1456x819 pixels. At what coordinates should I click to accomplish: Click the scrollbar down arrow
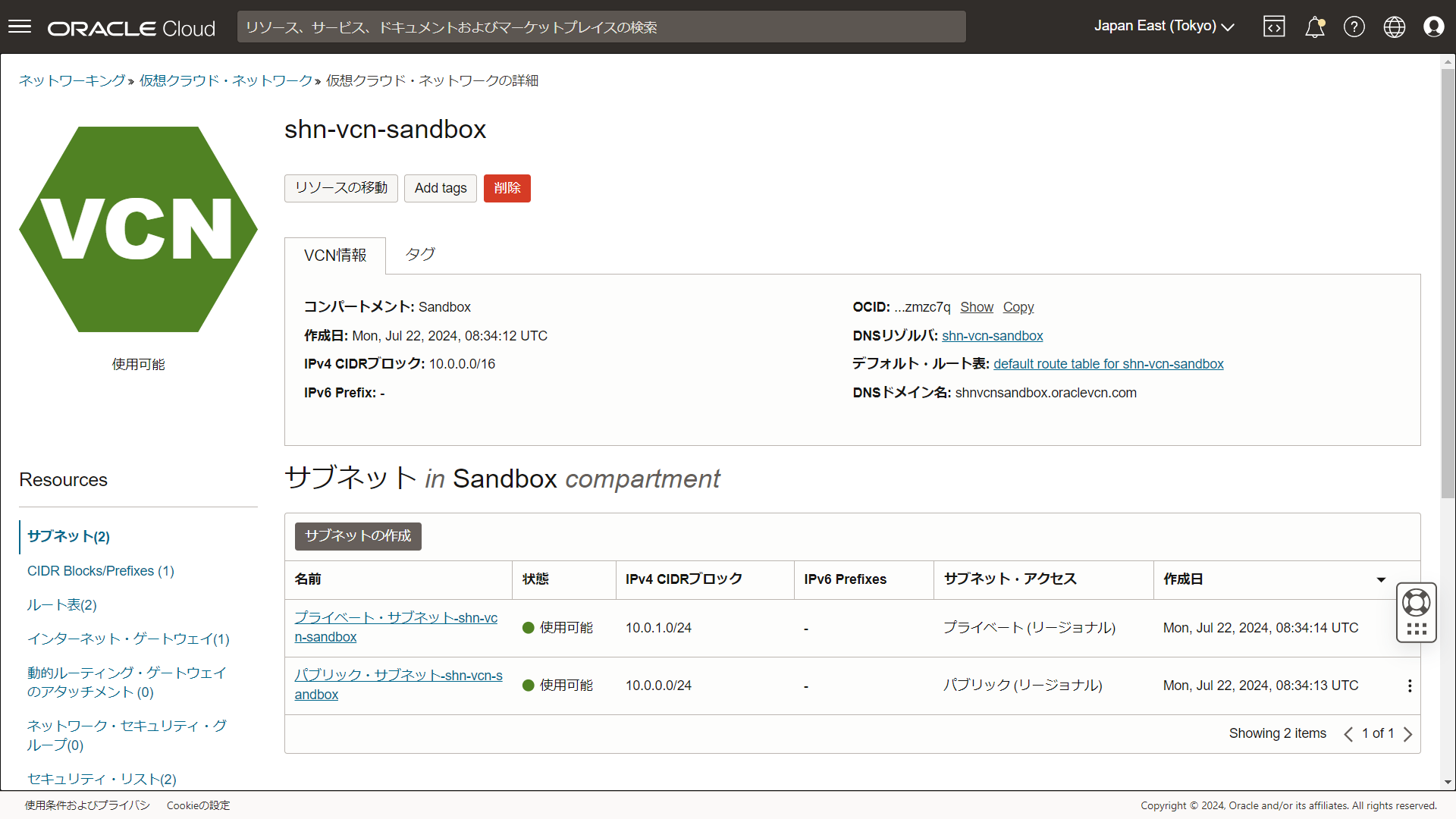click(x=1448, y=782)
